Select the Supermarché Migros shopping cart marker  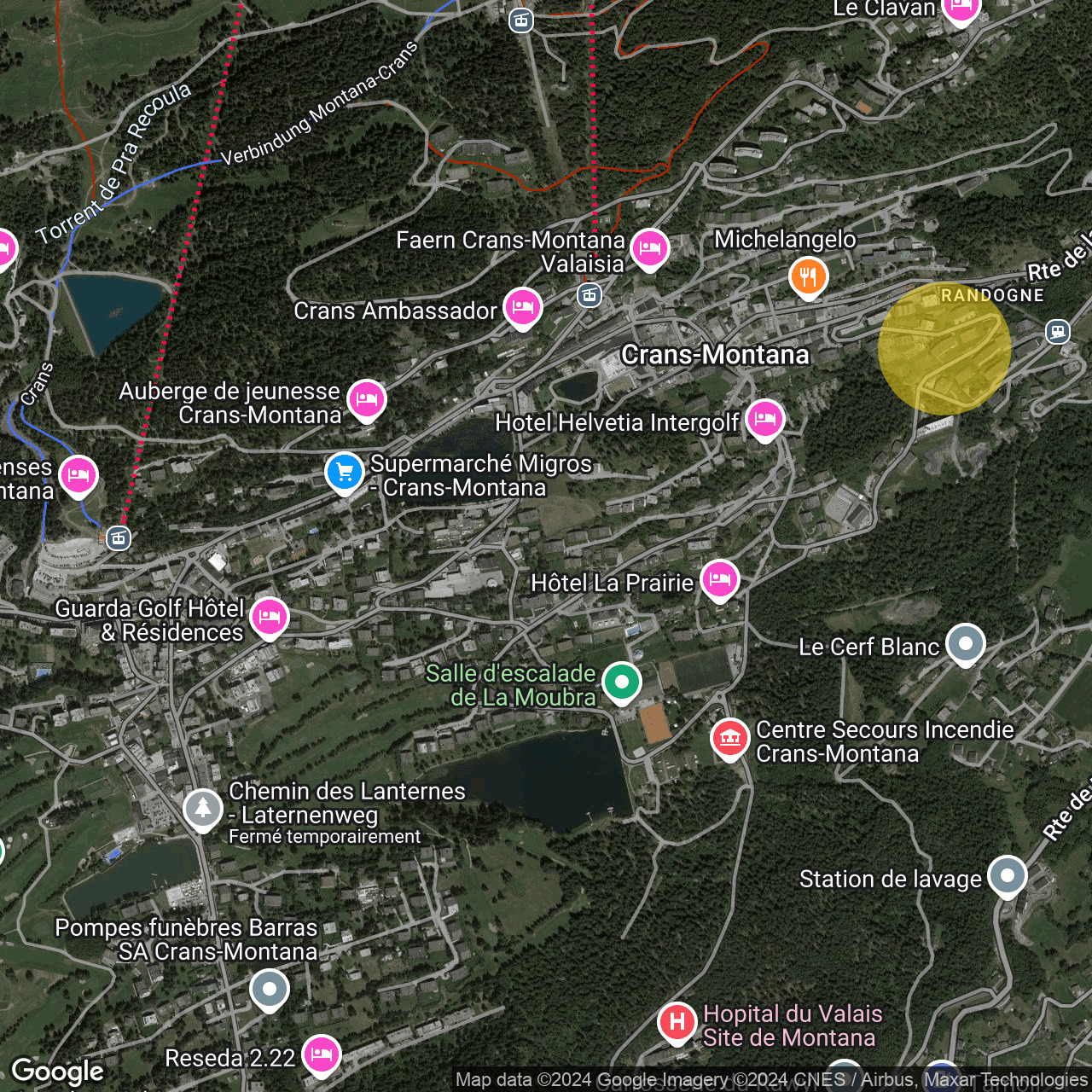[345, 472]
